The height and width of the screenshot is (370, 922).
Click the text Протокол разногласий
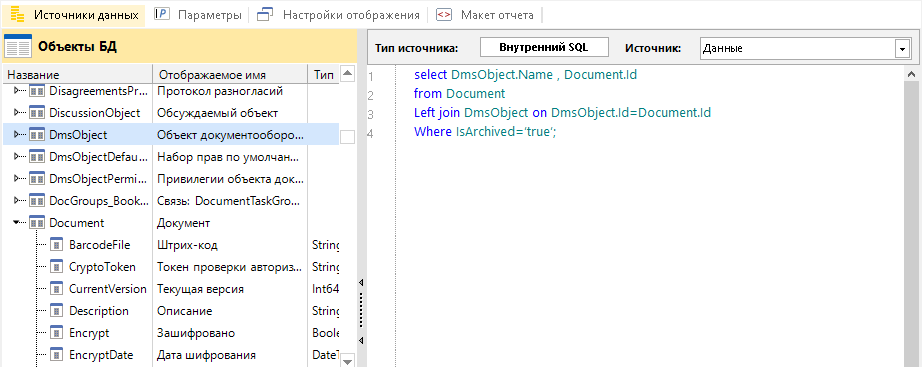pyautogui.click(x=220, y=91)
